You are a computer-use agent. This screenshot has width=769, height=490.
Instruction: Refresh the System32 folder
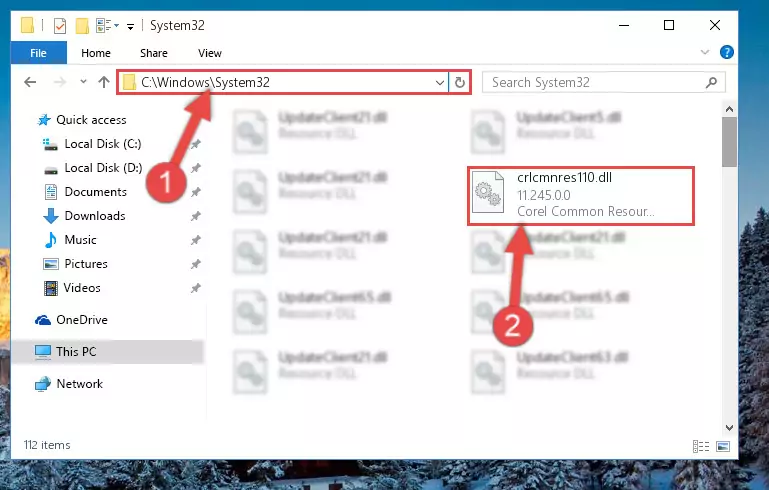(460, 82)
